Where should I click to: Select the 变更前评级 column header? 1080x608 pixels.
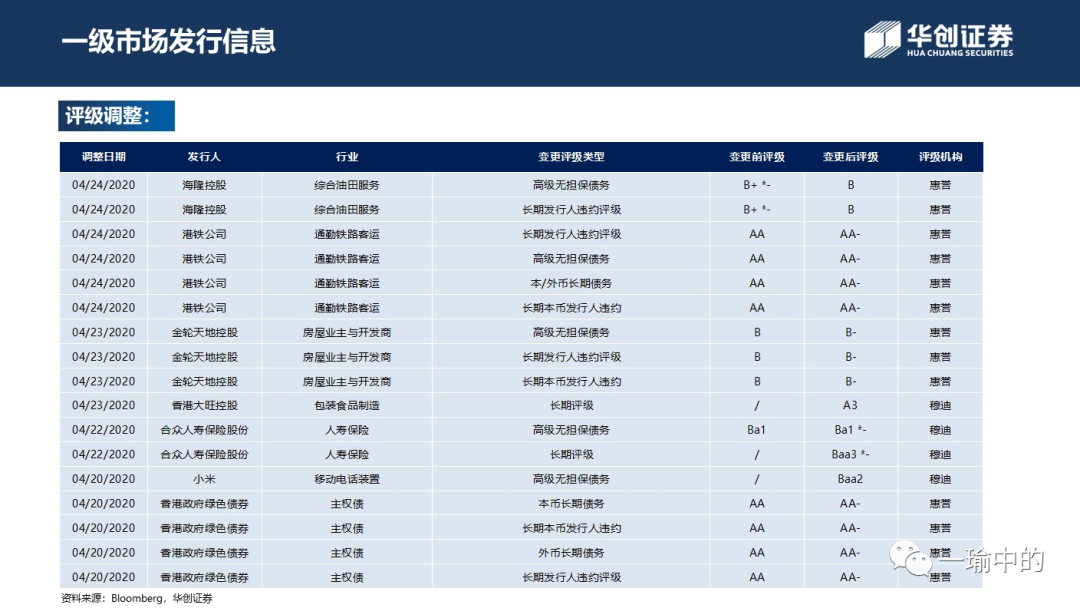coord(757,157)
